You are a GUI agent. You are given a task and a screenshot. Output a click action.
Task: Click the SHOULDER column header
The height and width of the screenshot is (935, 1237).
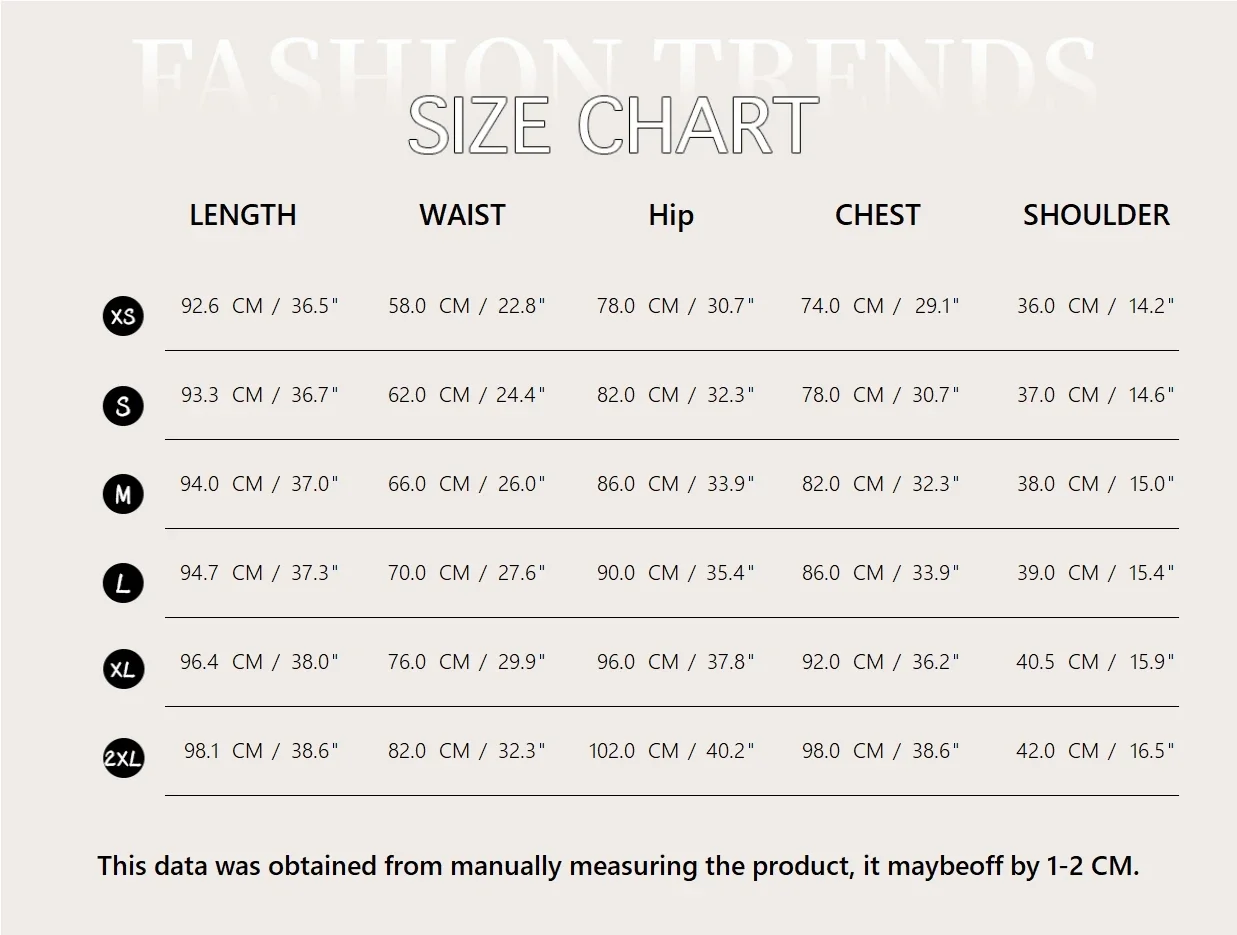point(1096,215)
